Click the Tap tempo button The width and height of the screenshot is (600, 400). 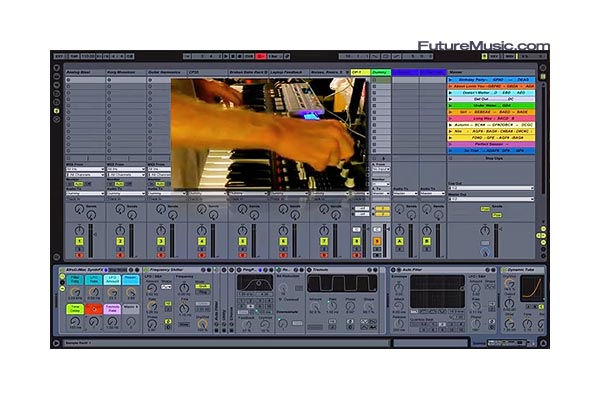point(74,56)
